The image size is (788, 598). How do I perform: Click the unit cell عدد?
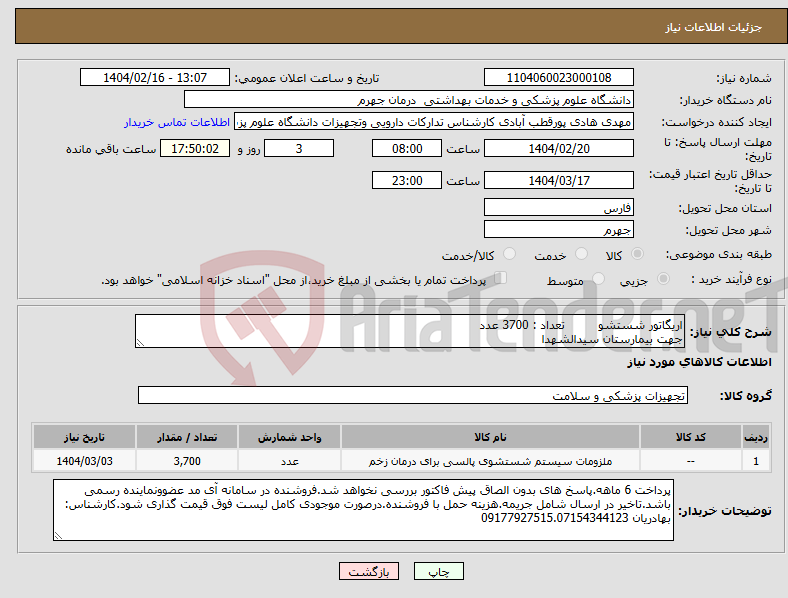(x=289, y=461)
